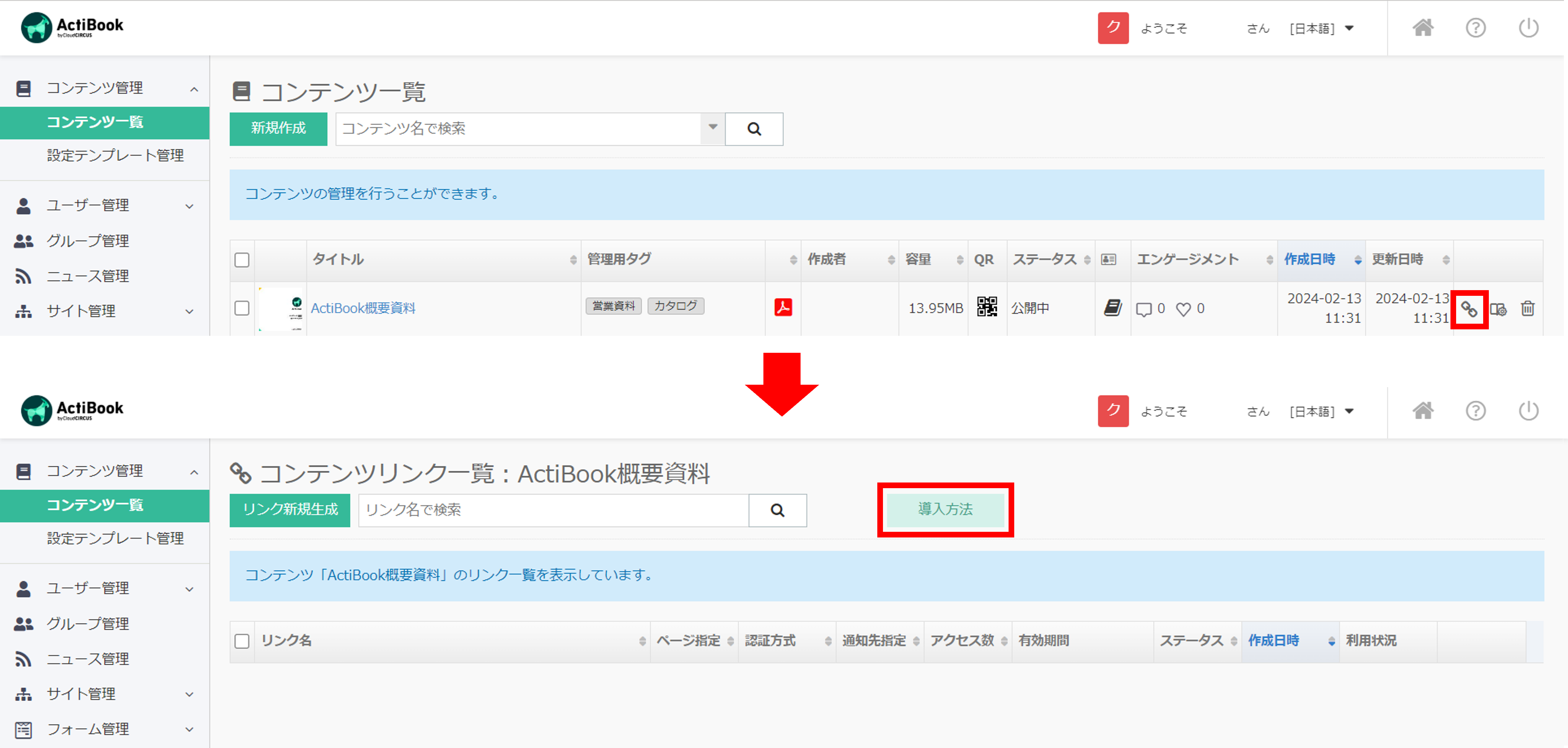Click the リンク新規生成 button

290,510
